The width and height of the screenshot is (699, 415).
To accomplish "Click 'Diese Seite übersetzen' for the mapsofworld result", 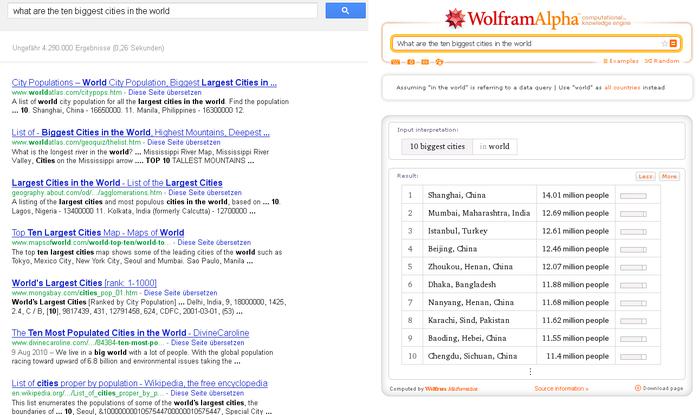I will click(x=214, y=242).
